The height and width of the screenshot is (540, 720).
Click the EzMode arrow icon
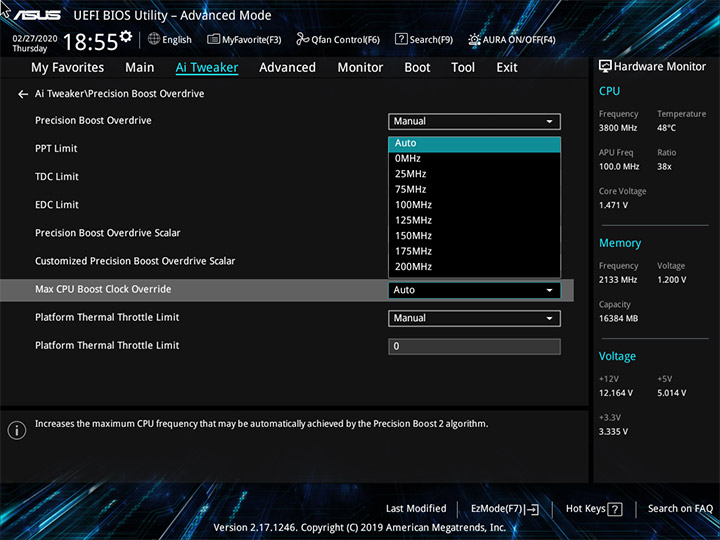[x=532, y=509]
